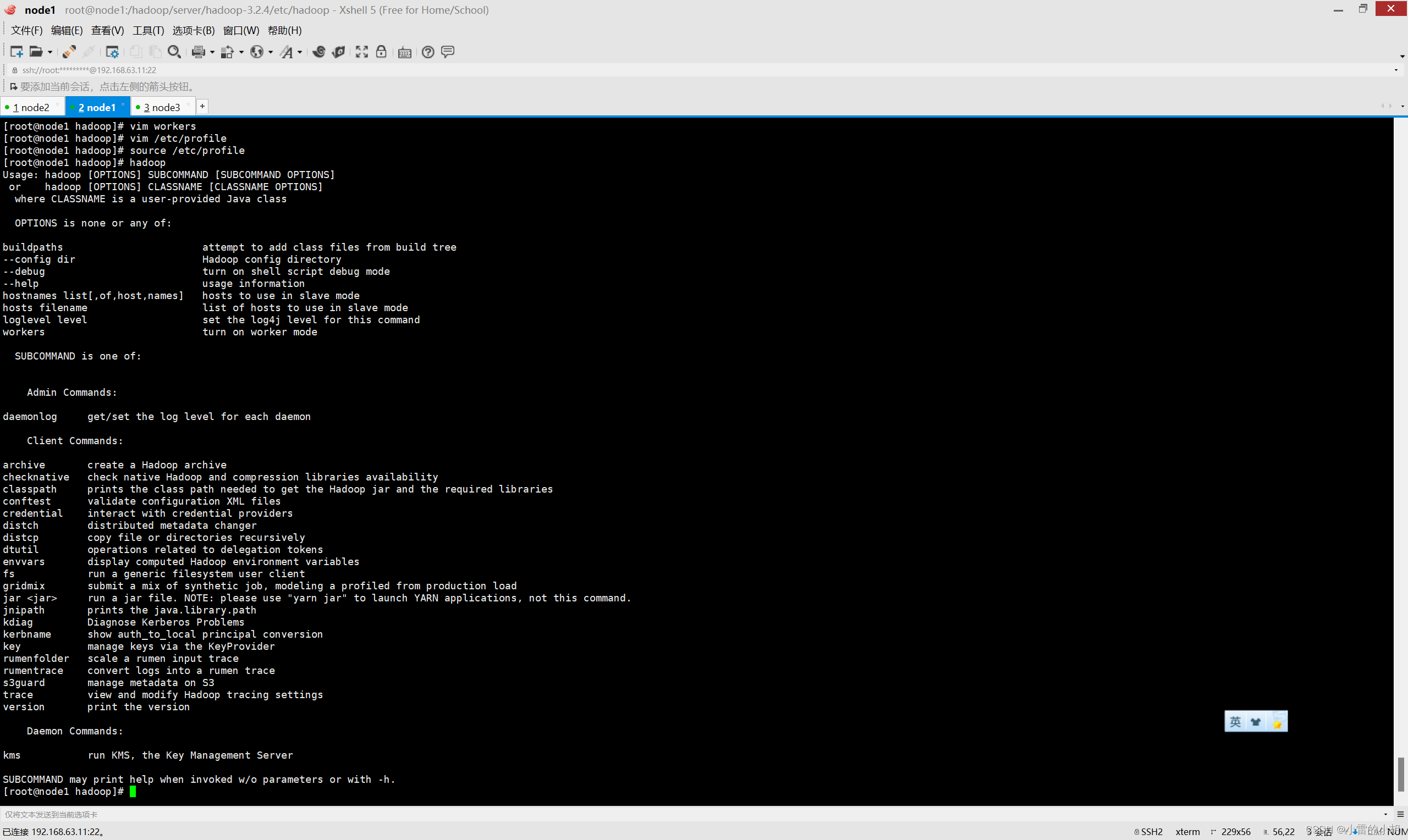1408x840 pixels.
Task: Click the terminal vertical scrollbar thumb
Action: 1401,775
